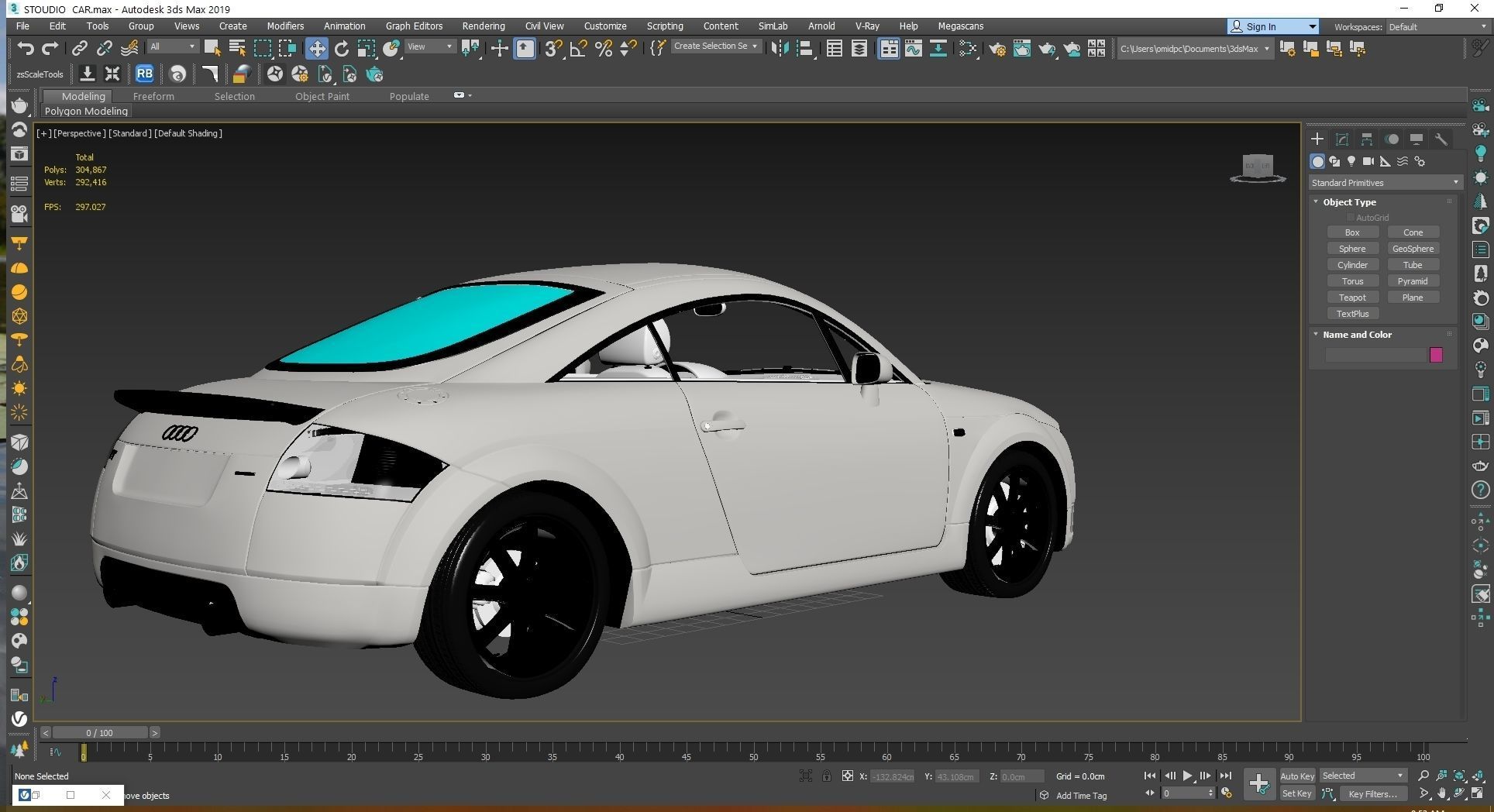Screen dimensions: 1494x812
Task: Open the Modifiers menu
Action: 285,26
